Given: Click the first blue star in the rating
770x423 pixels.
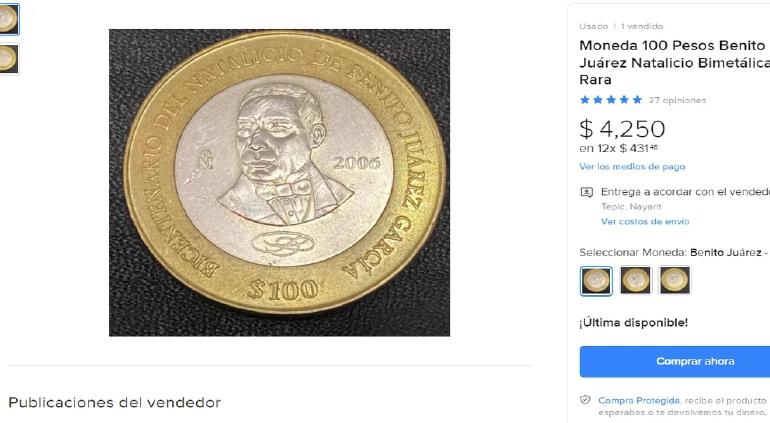Looking at the screenshot, I should (x=584, y=100).
